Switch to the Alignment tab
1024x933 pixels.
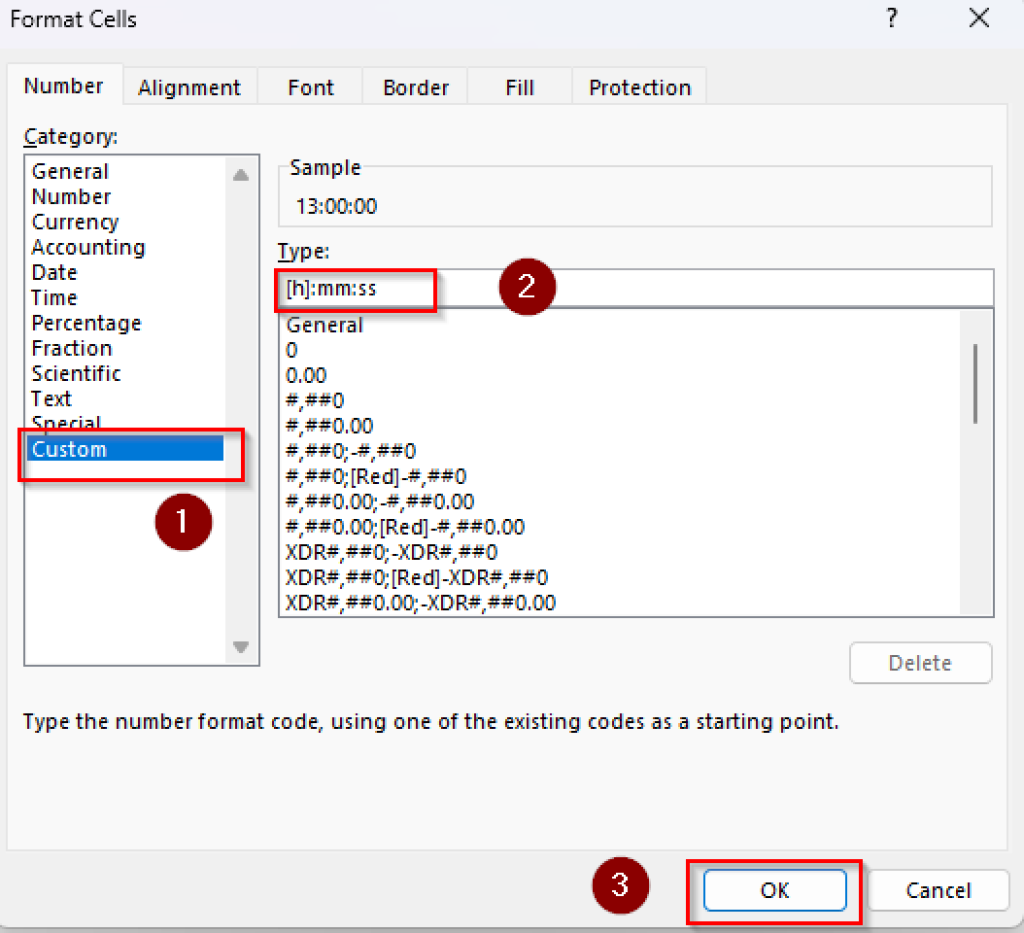pos(189,87)
